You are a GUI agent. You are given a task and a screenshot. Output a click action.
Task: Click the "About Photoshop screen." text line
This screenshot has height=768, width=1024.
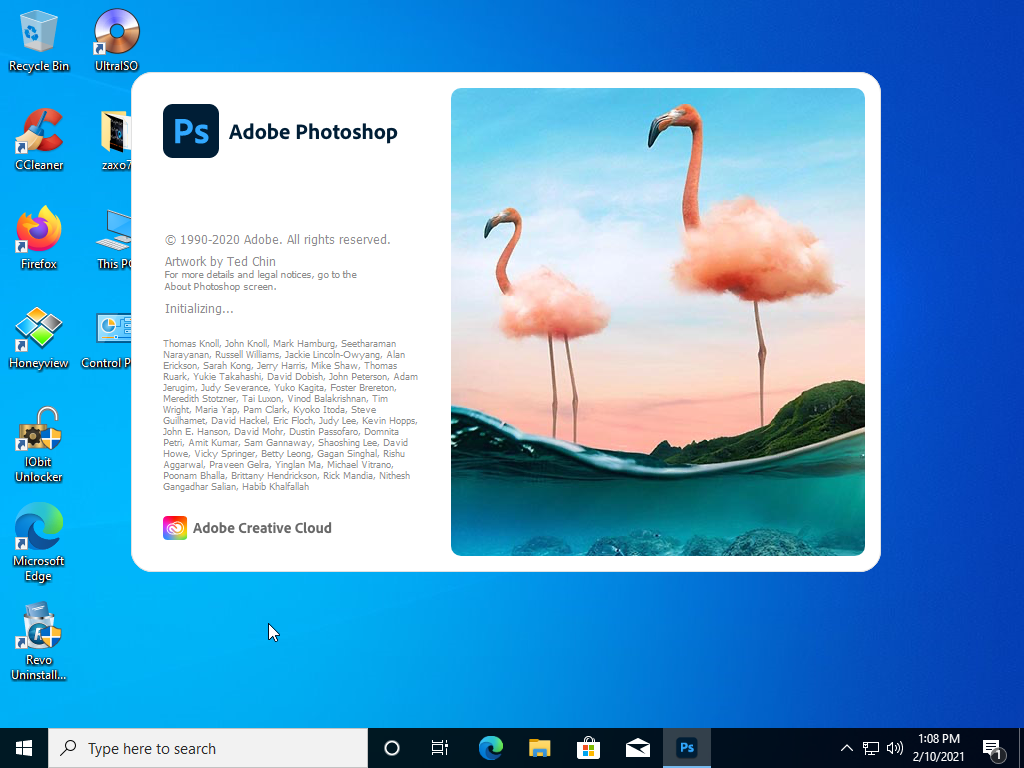220,286
